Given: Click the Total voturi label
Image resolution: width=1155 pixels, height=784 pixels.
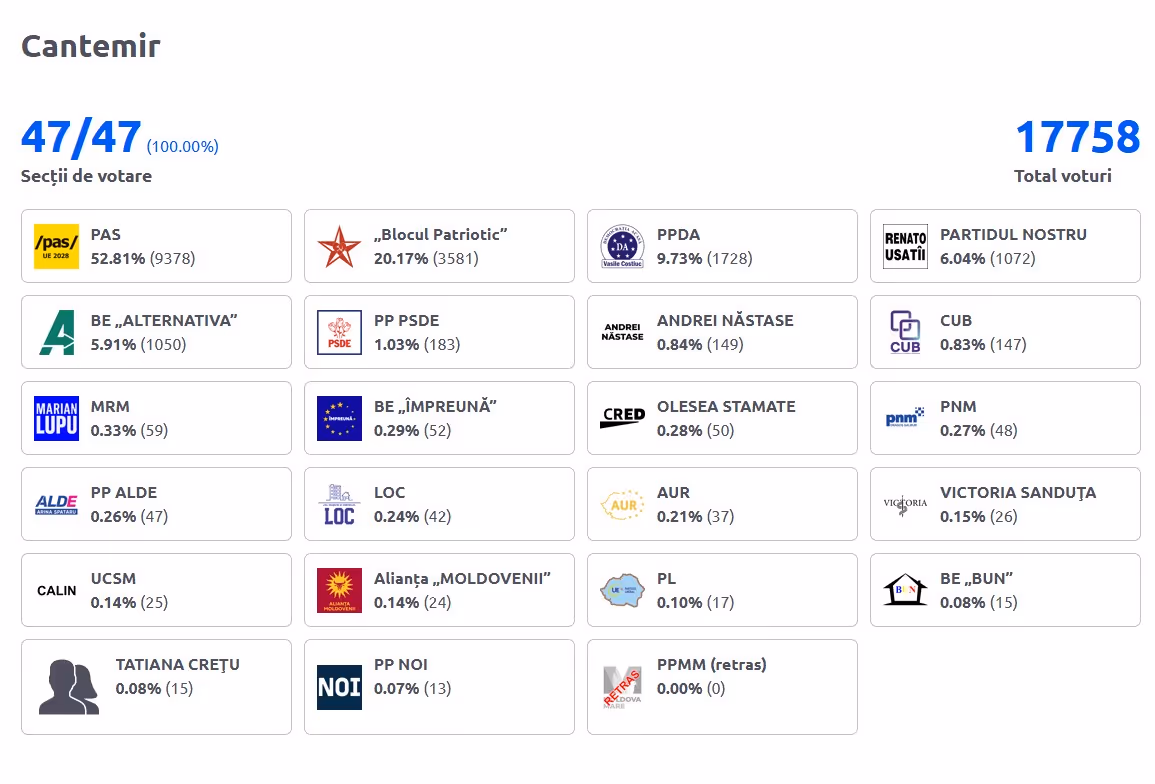Looking at the screenshot, I should [1063, 176].
